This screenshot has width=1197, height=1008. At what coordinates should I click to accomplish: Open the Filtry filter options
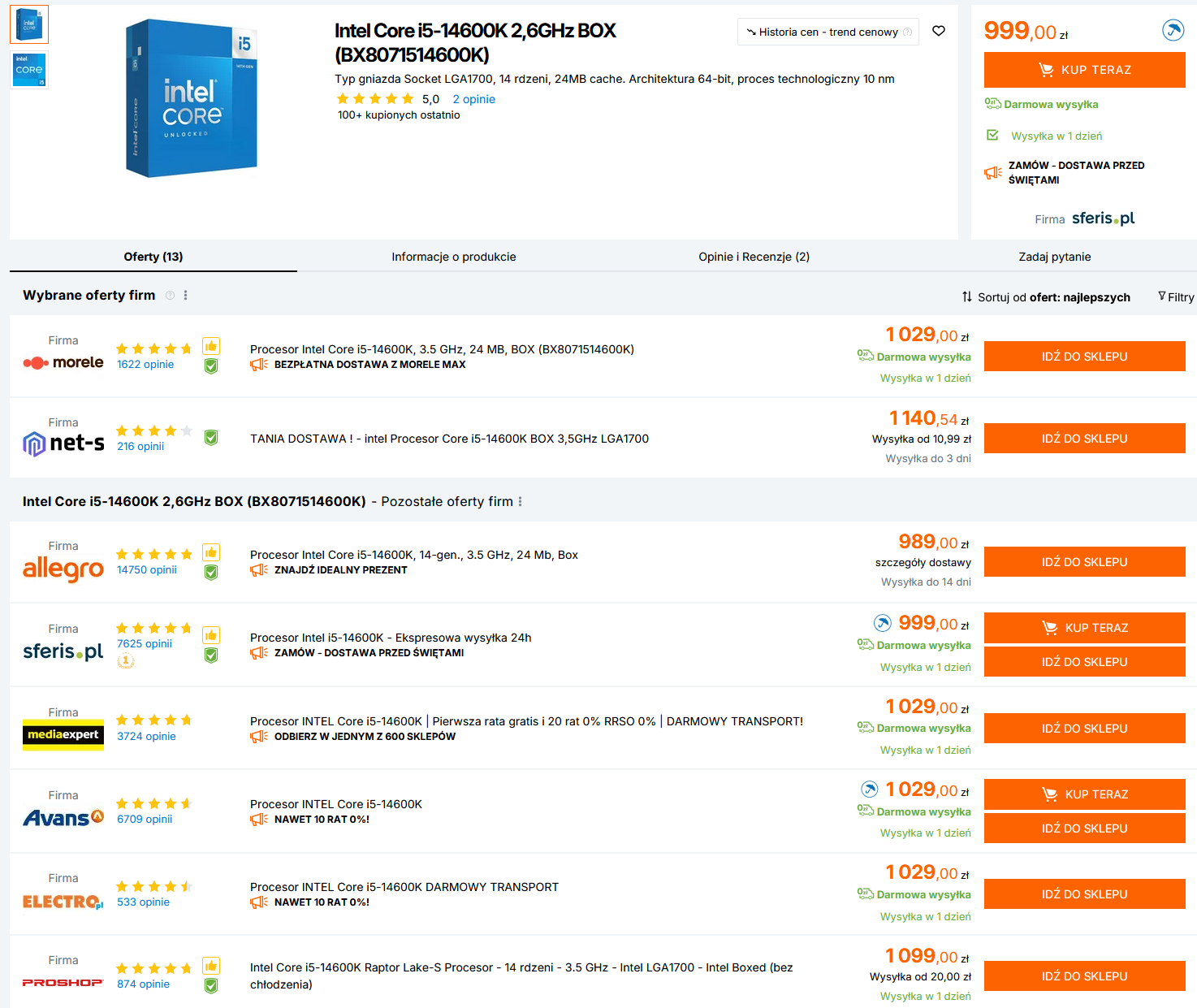coord(1176,297)
